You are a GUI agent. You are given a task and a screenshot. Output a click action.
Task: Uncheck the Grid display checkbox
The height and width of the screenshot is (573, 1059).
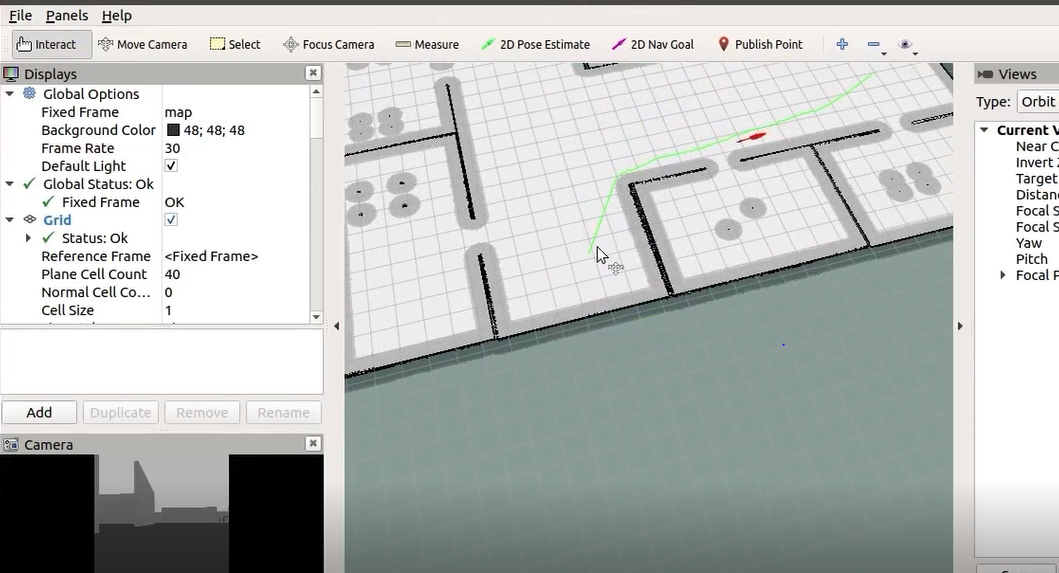(171, 220)
